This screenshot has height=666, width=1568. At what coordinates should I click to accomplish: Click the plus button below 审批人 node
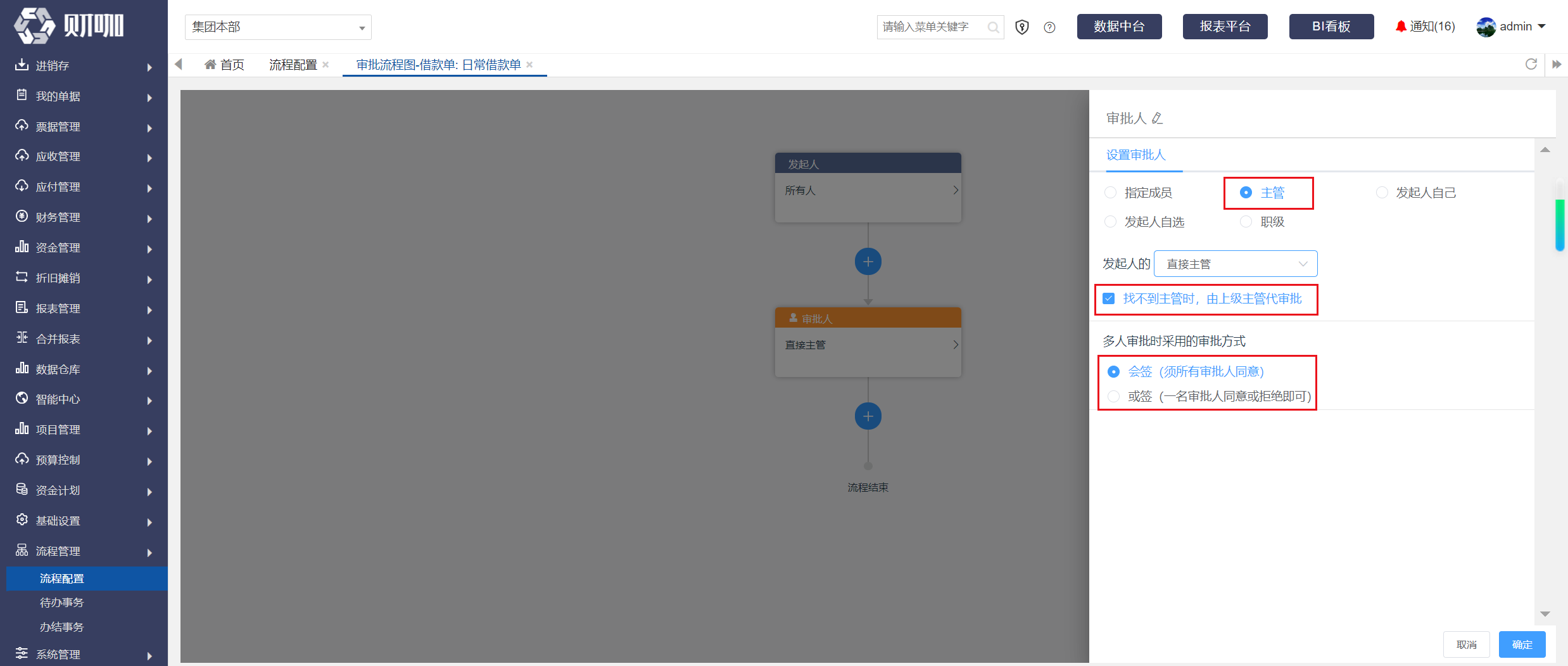point(868,416)
